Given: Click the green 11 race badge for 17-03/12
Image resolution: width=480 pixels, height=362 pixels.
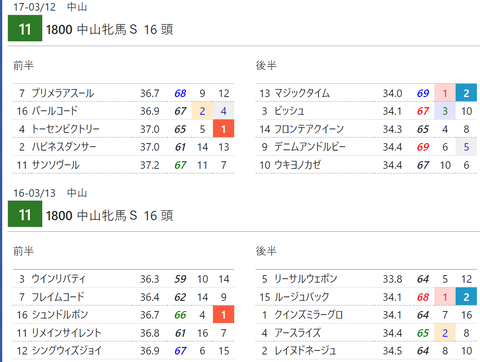Looking at the screenshot, I should (25, 29).
